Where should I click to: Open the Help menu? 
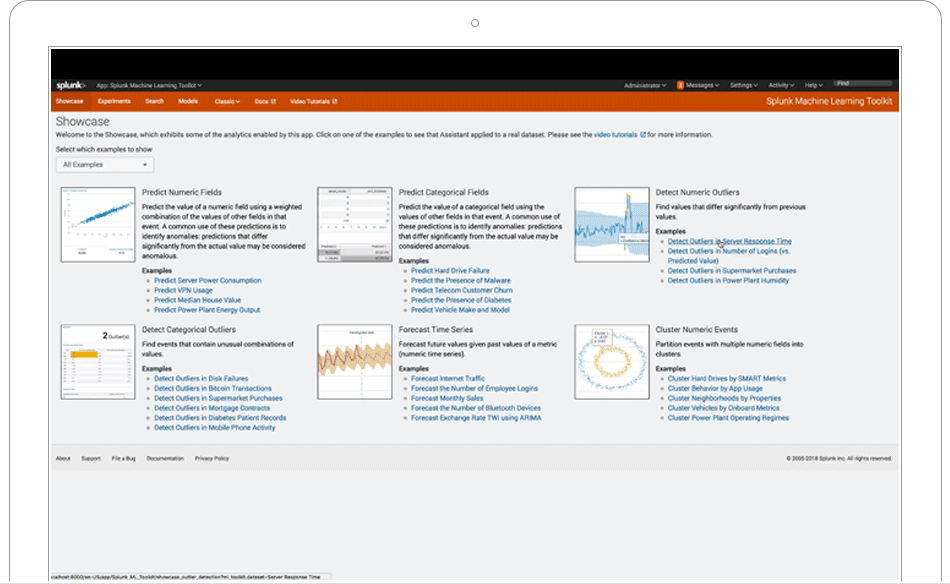[x=814, y=85]
